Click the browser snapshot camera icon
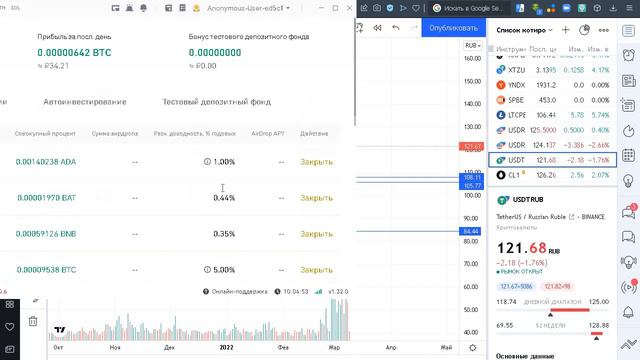Screen dimensions: 640x360 click(377, 8)
